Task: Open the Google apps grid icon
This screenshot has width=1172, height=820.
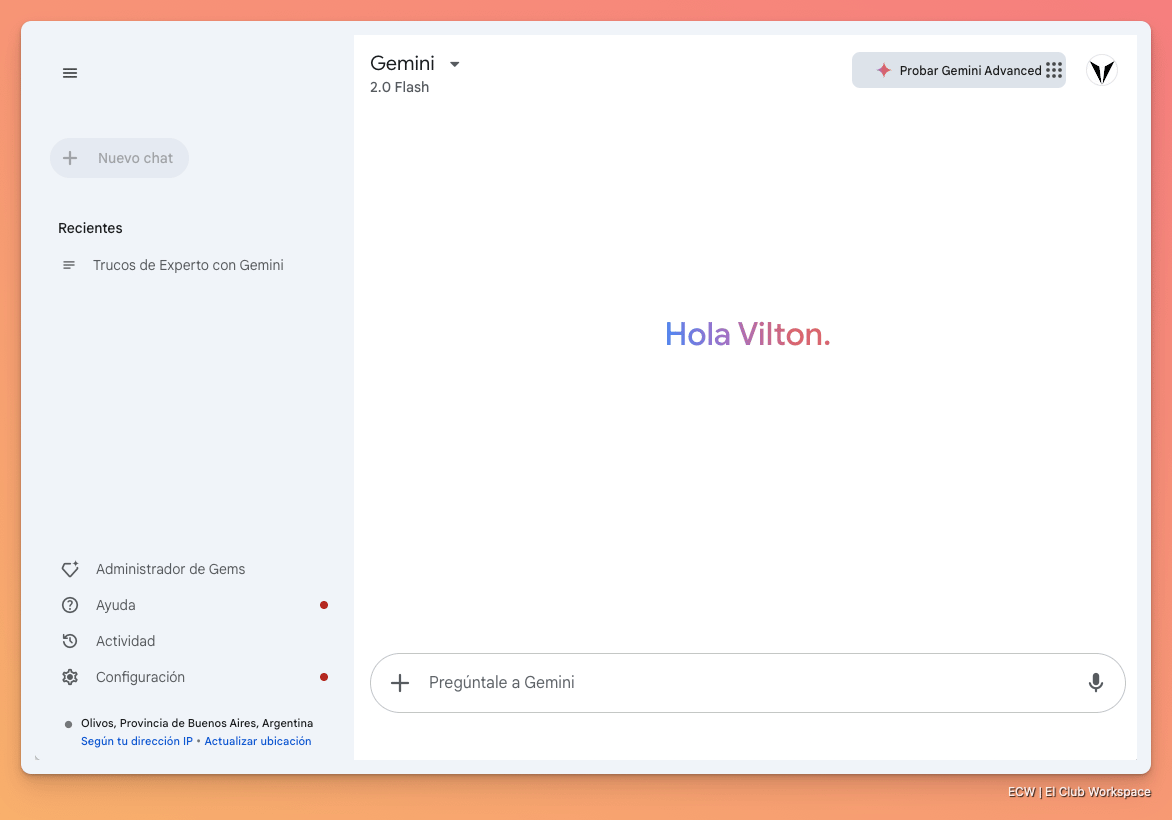Action: [1054, 70]
